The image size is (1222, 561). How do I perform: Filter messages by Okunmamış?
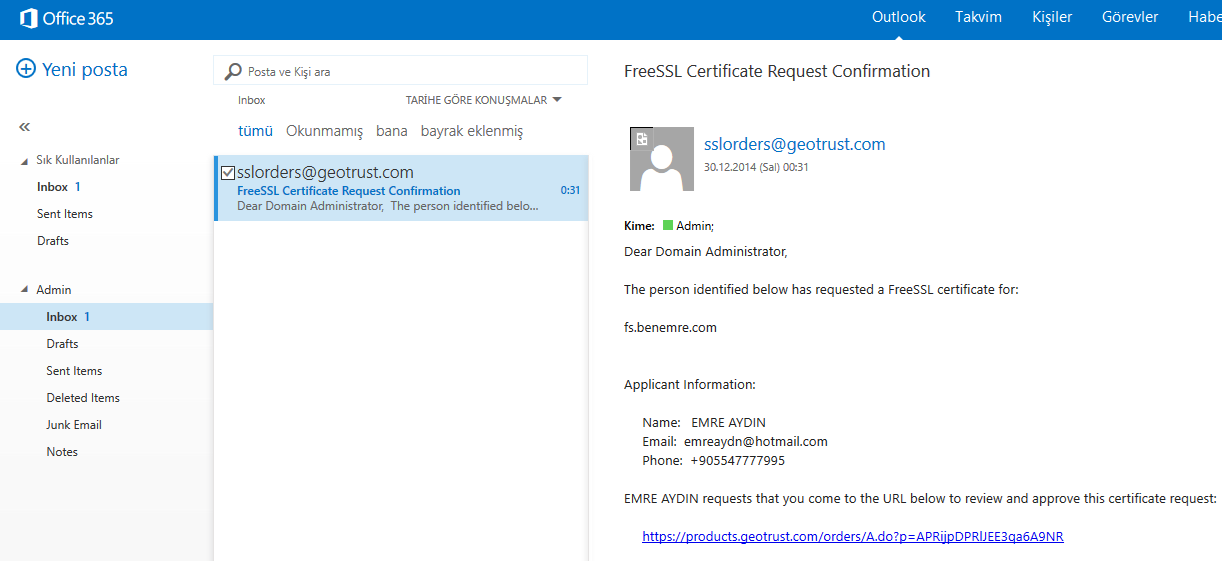pyautogui.click(x=324, y=131)
